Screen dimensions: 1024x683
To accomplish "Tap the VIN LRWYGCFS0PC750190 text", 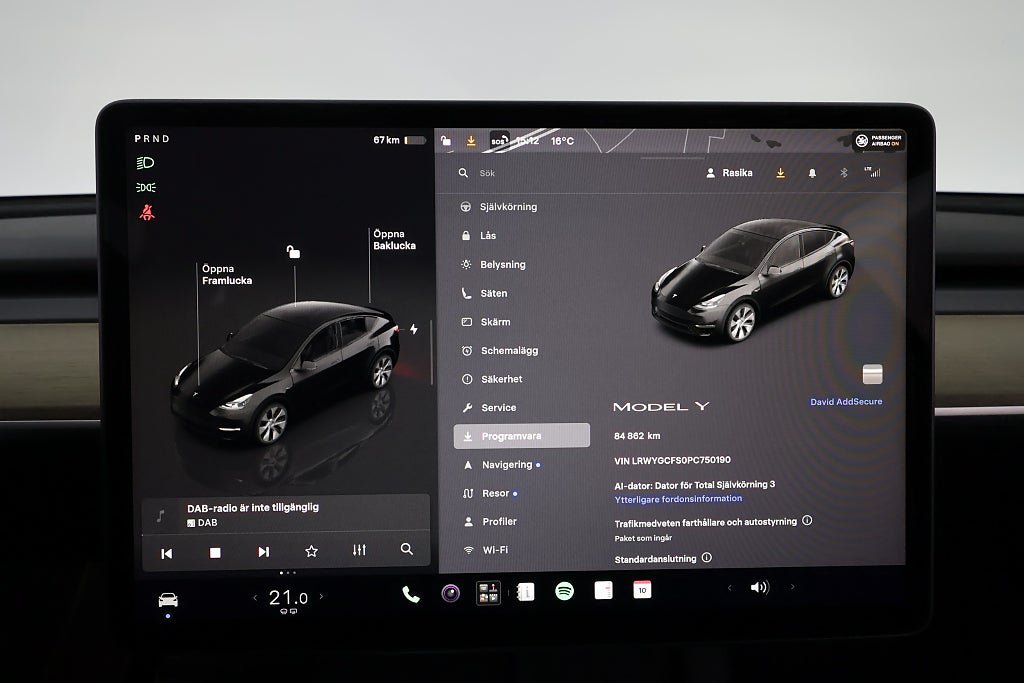I will tap(672, 460).
